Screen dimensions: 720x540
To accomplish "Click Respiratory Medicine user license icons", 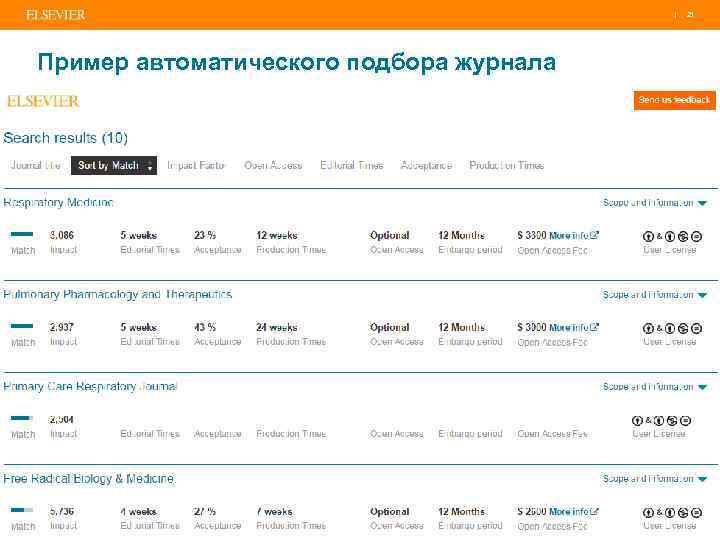I will point(672,236).
